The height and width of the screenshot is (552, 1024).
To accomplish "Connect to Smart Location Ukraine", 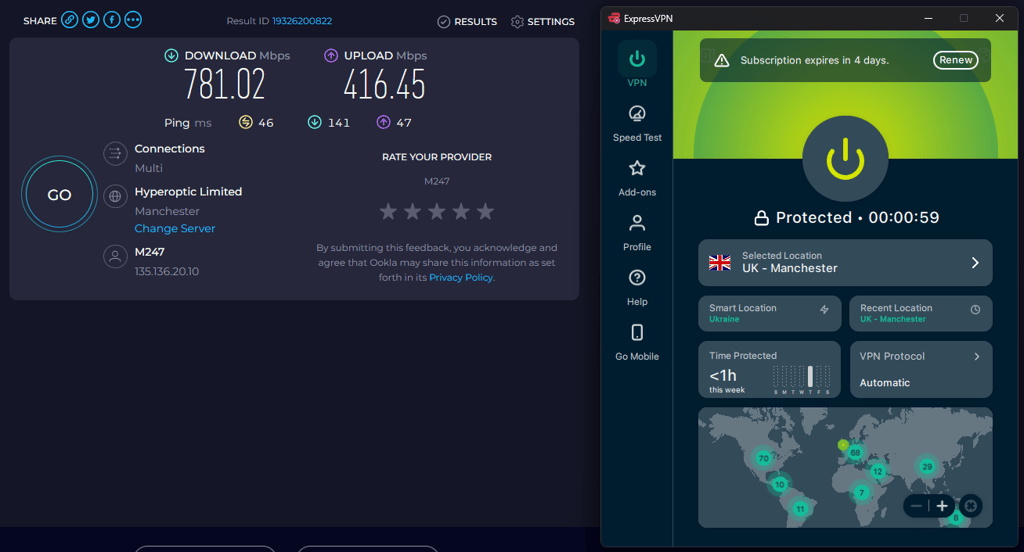I will coord(769,314).
